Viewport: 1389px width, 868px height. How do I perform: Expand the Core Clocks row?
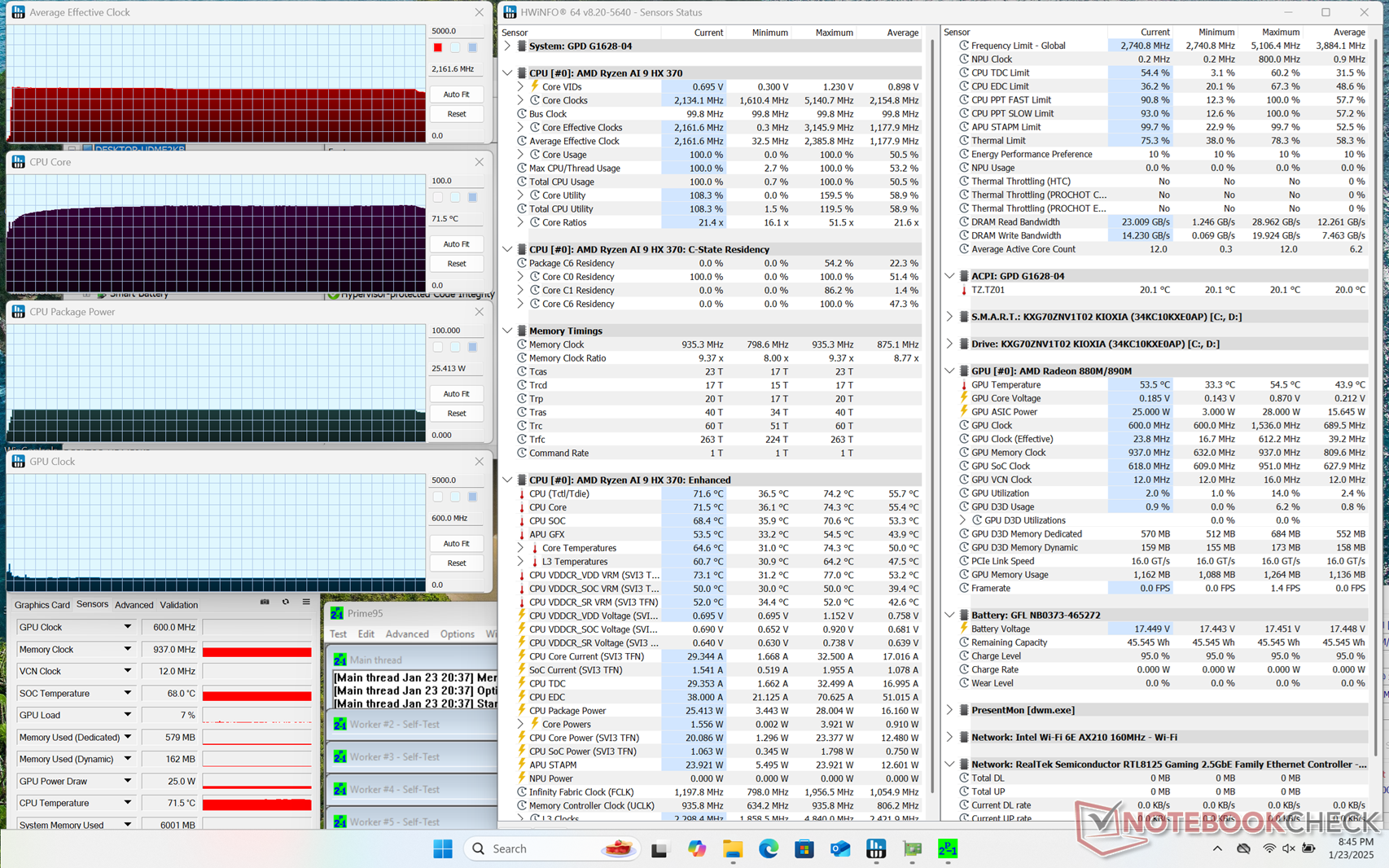(521, 100)
